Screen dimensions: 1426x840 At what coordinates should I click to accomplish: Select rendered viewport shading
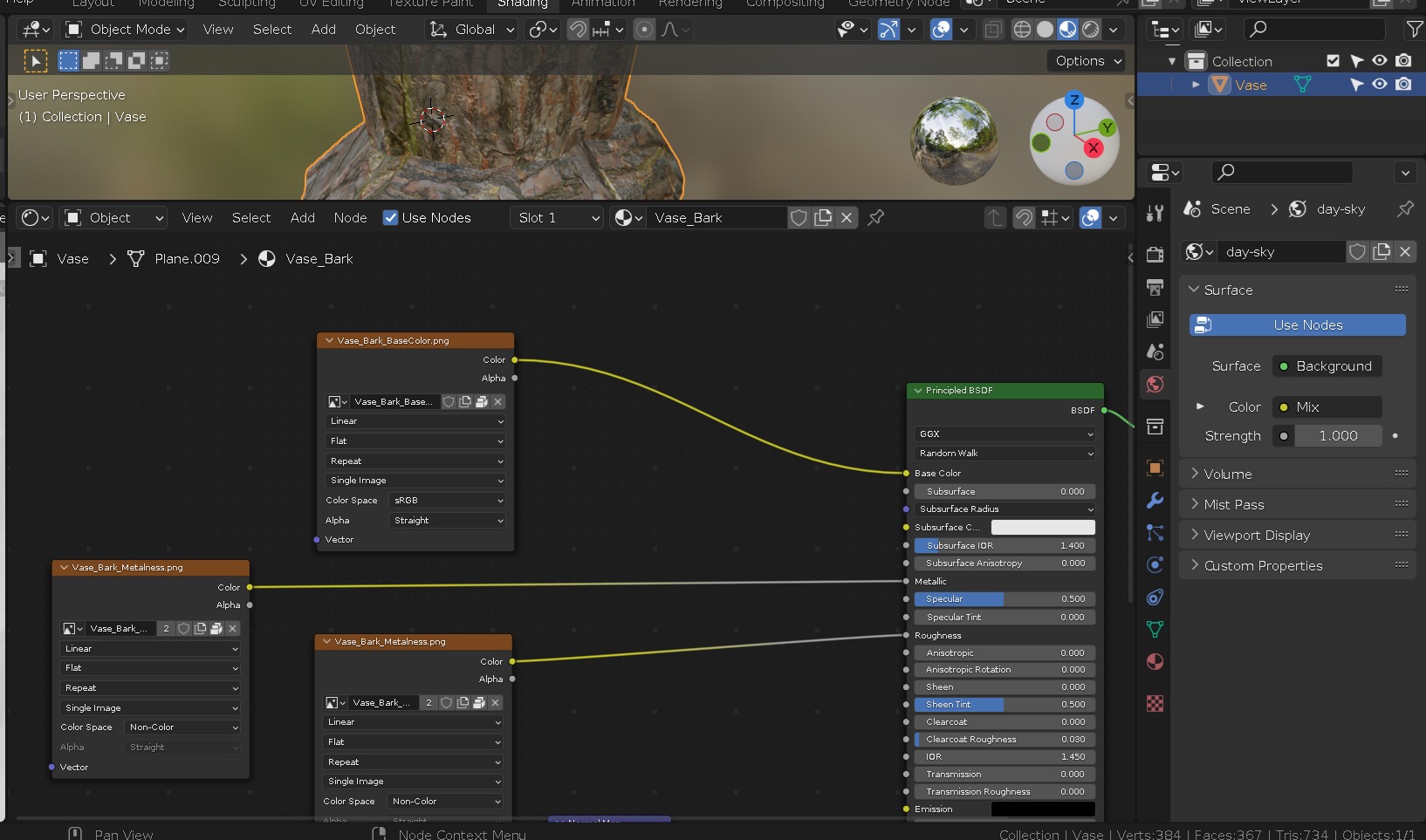tap(1090, 30)
